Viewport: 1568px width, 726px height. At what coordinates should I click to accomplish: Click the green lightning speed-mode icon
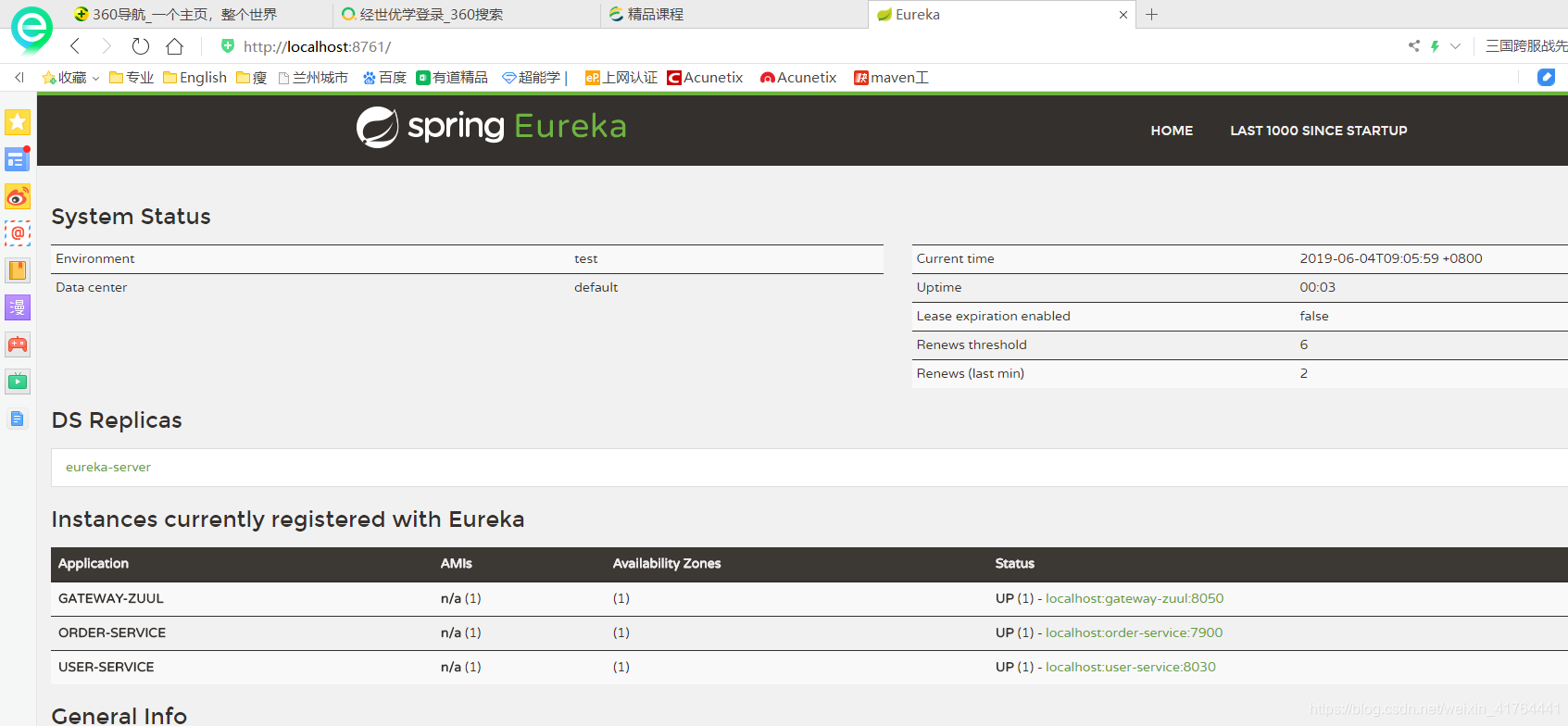click(x=1435, y=45)
